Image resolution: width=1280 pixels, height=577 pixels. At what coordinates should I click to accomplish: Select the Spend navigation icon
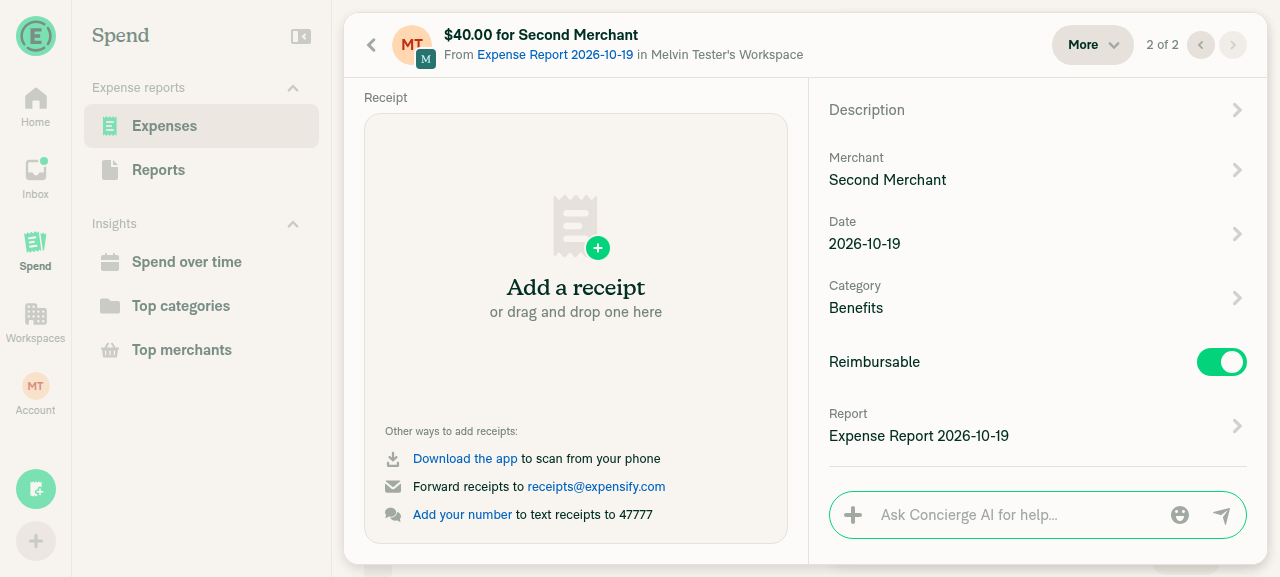36,242
